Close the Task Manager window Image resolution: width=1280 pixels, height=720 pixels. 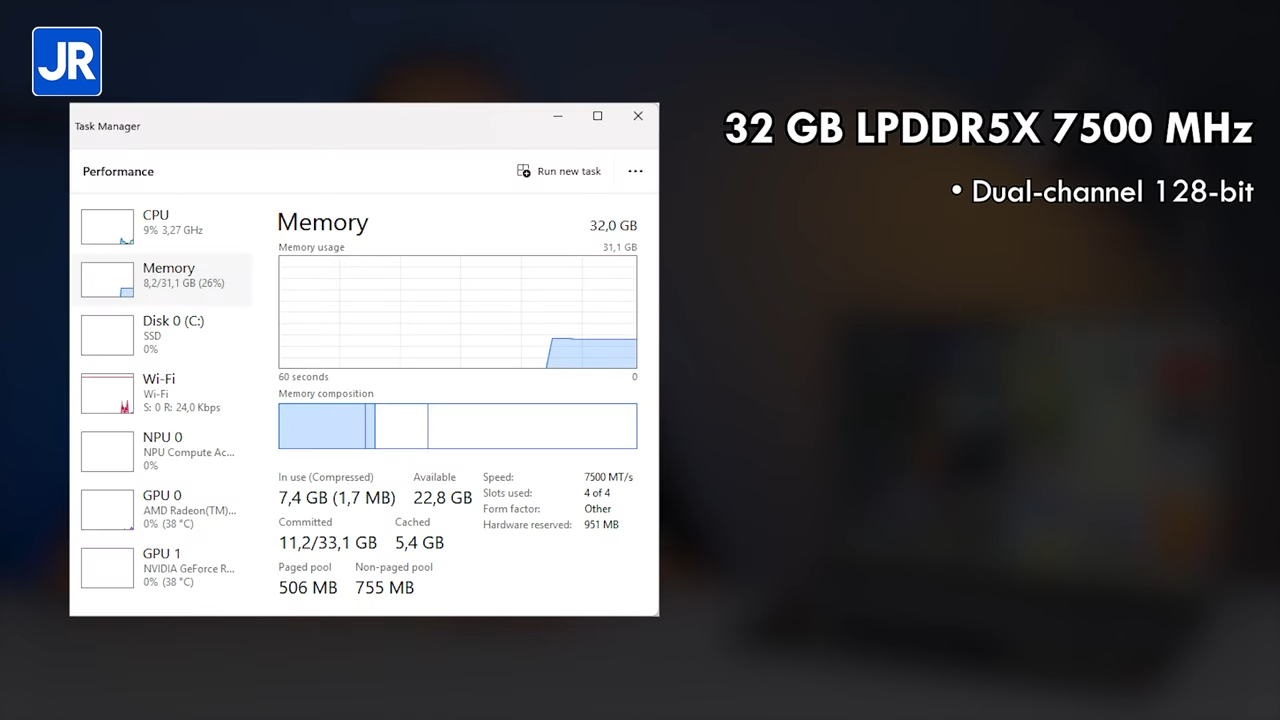[638, 116]
